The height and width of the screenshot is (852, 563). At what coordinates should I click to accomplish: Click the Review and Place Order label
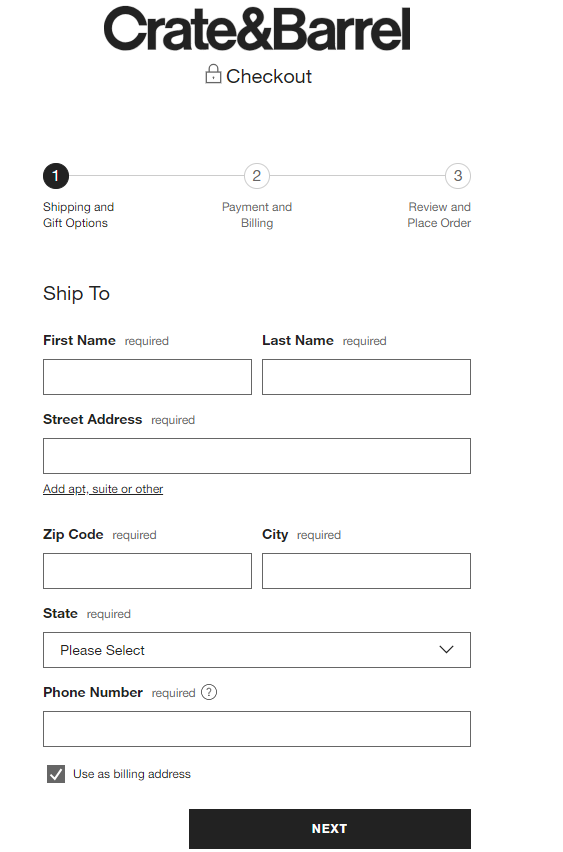click(x=439, y=215)
